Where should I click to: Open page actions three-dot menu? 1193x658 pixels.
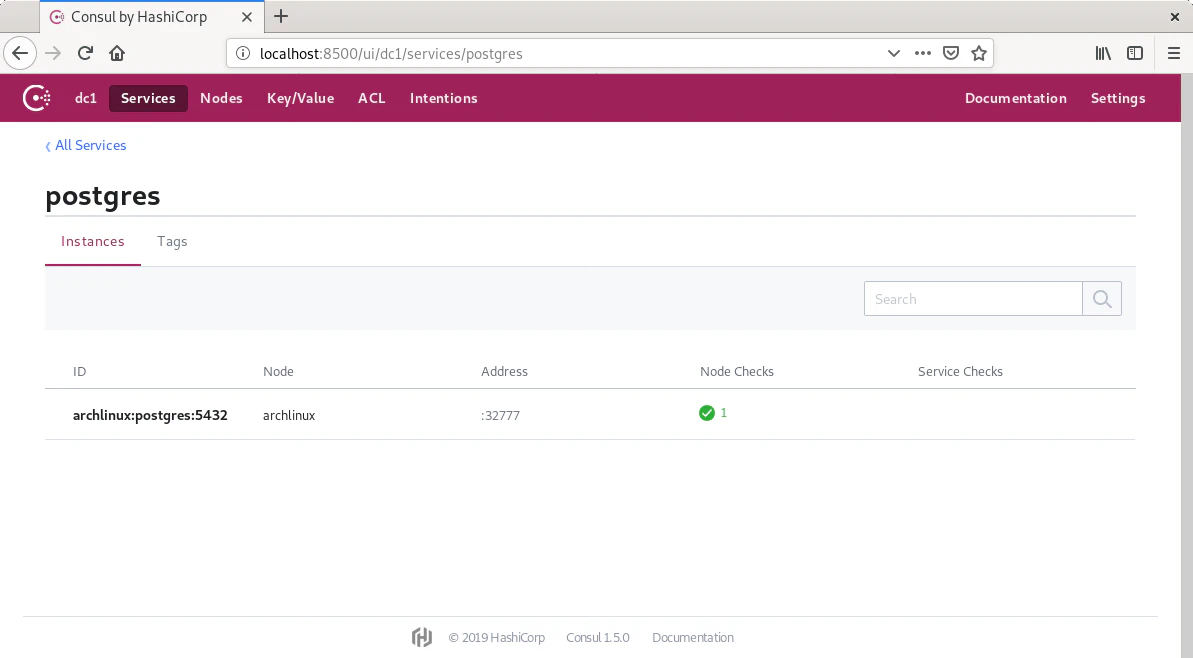[x=924, y=54]
